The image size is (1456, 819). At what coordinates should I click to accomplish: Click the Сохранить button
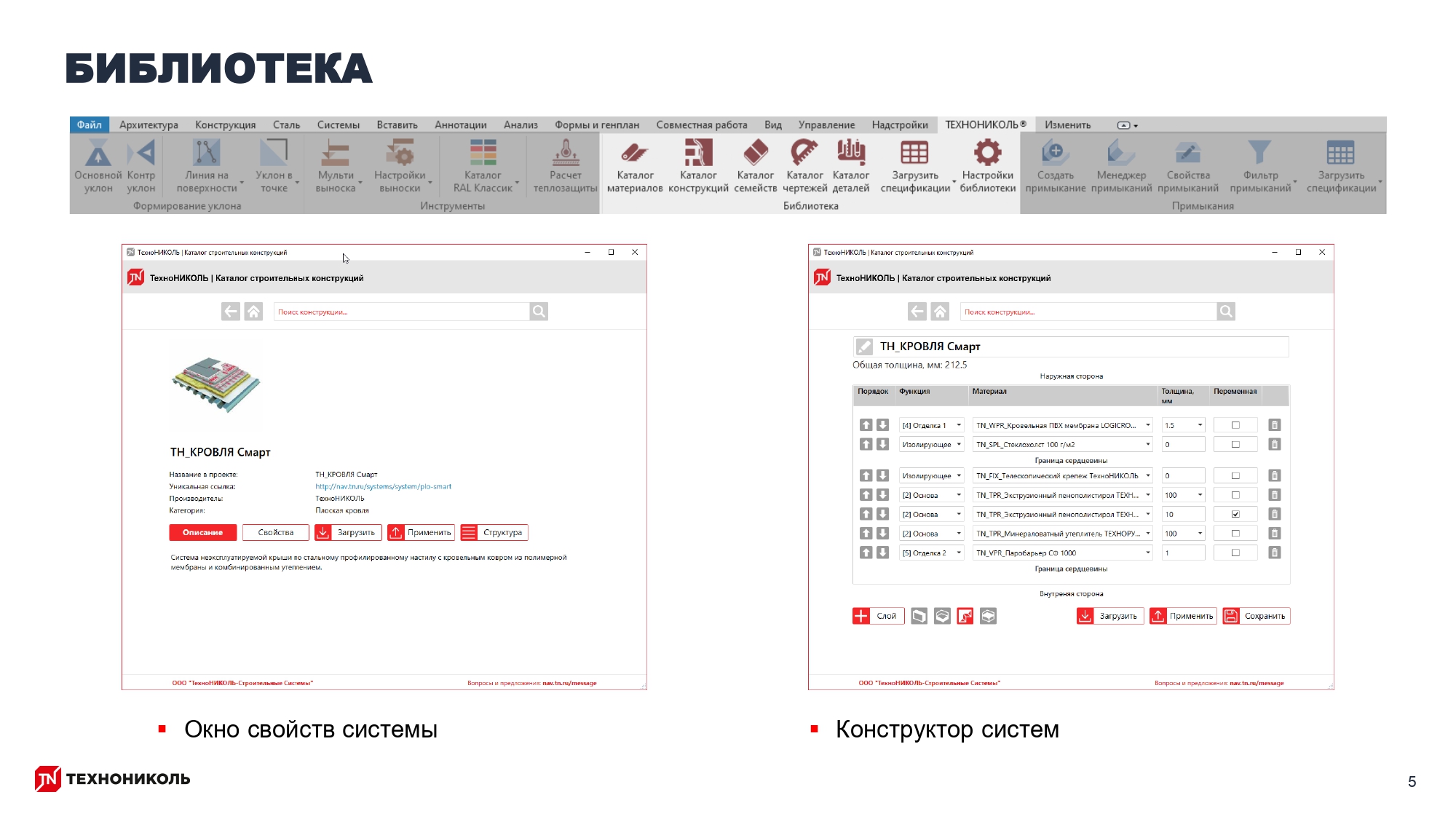pyautogui.click(x=1257, y=616)
